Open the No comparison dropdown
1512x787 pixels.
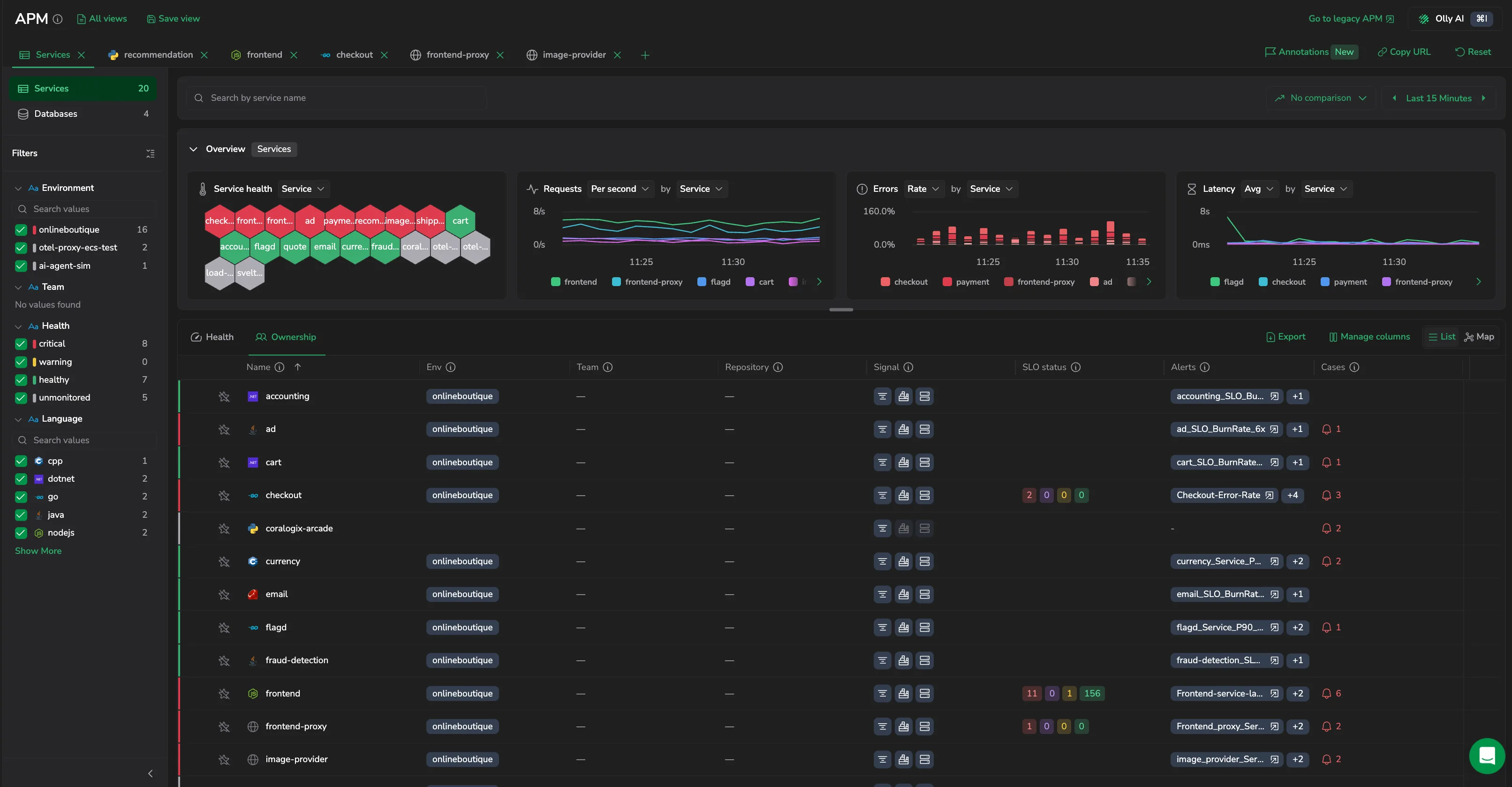[x=1320, y=98]
